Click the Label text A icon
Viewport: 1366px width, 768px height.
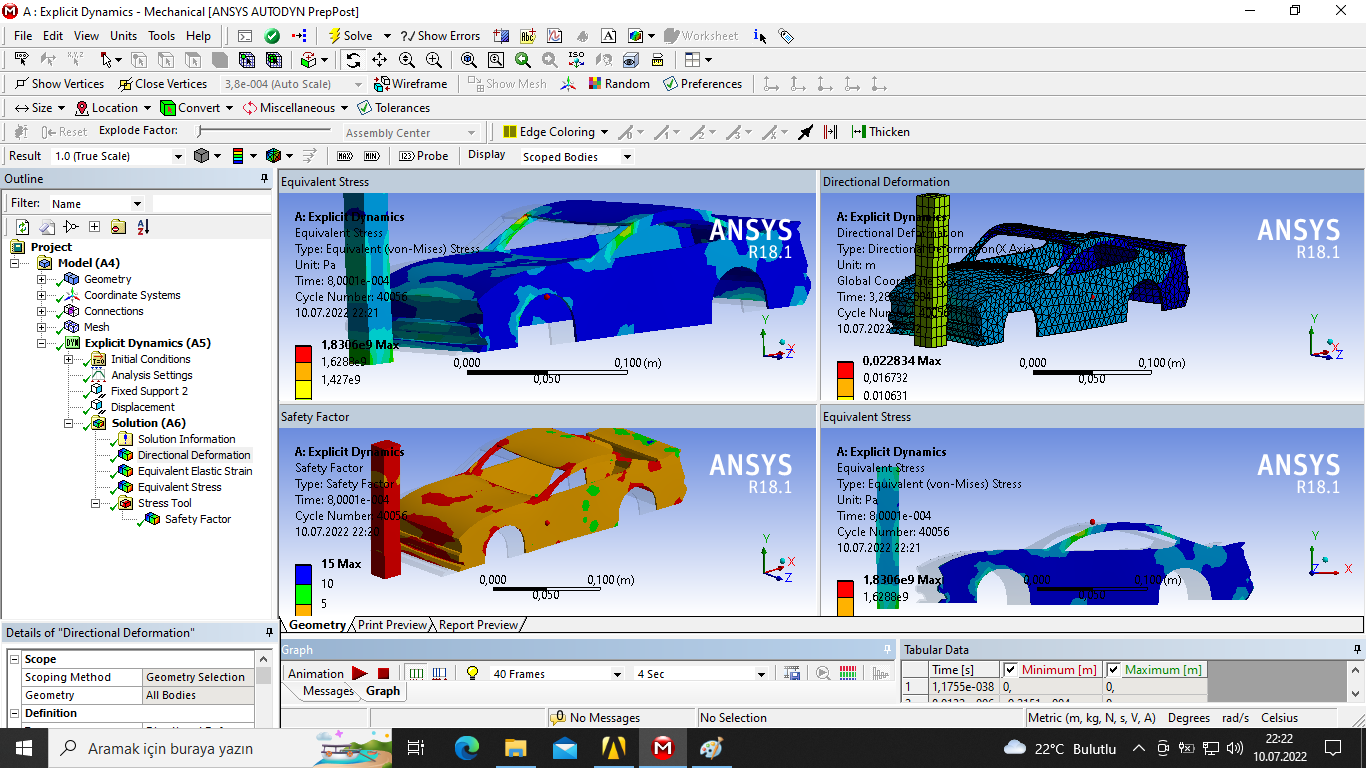(x=608, y=35)
